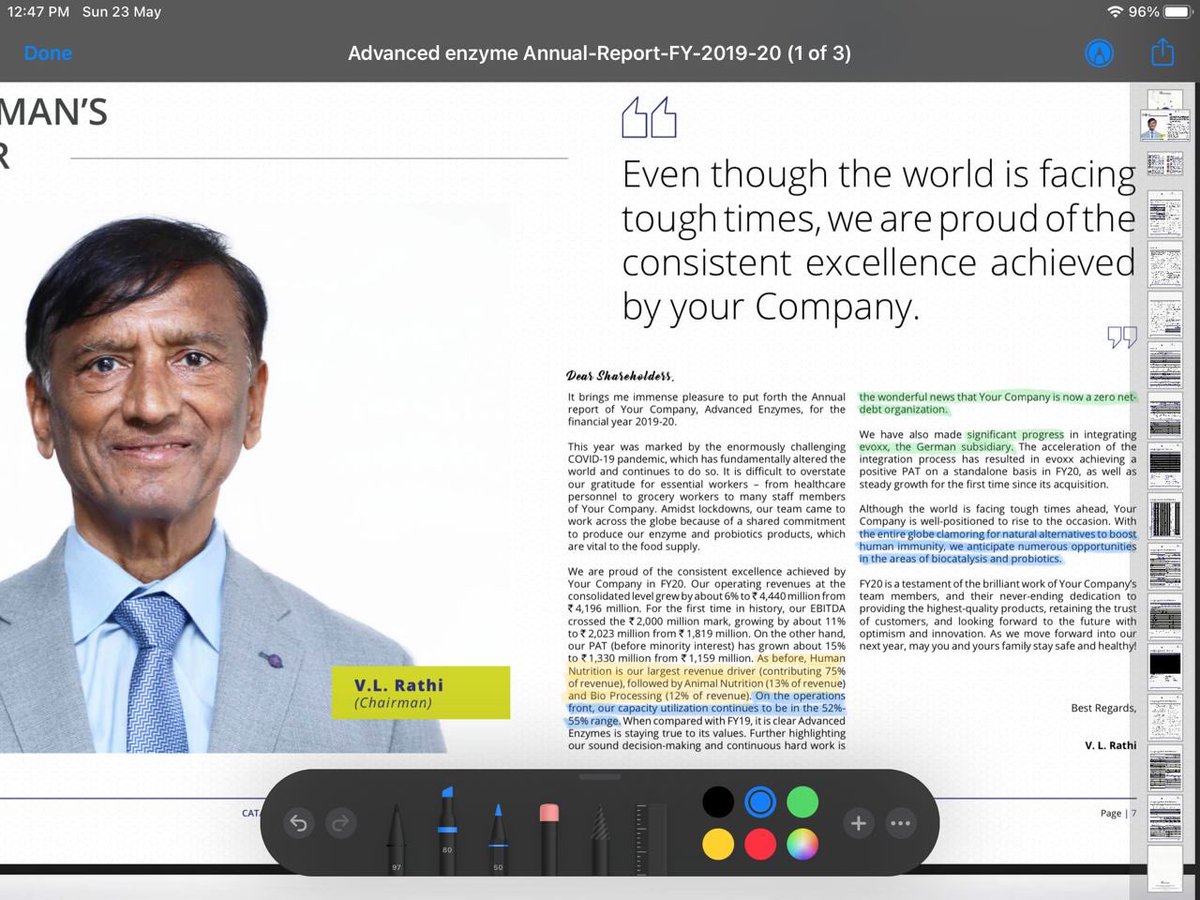Choose the black color swatch
1200x900 pixels.
click(718, 801)
